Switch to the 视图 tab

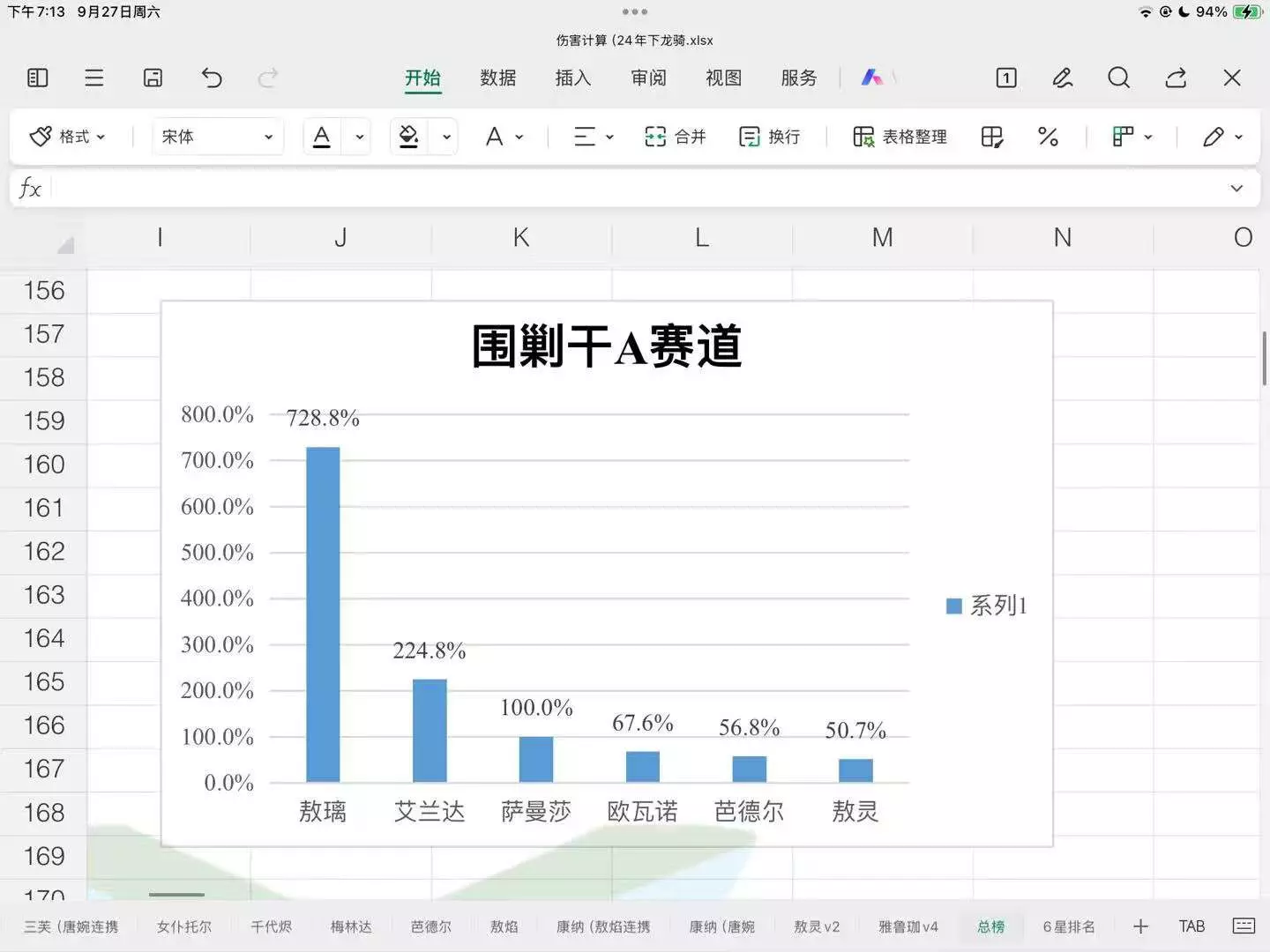[724, 78]
